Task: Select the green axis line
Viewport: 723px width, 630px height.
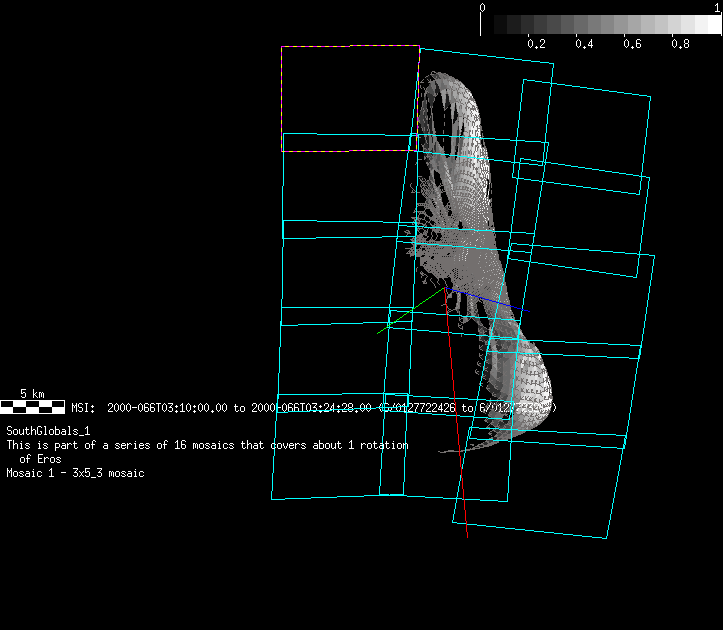Action: click(410, 311)
